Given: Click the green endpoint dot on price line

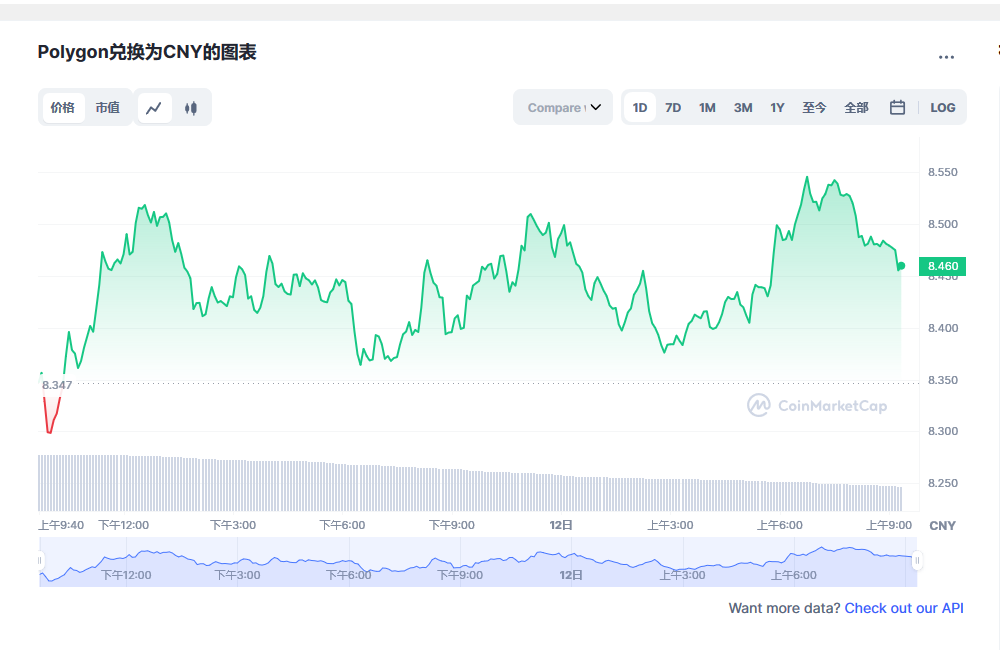Looking at the screenshot, I should [x=901, y=266].
